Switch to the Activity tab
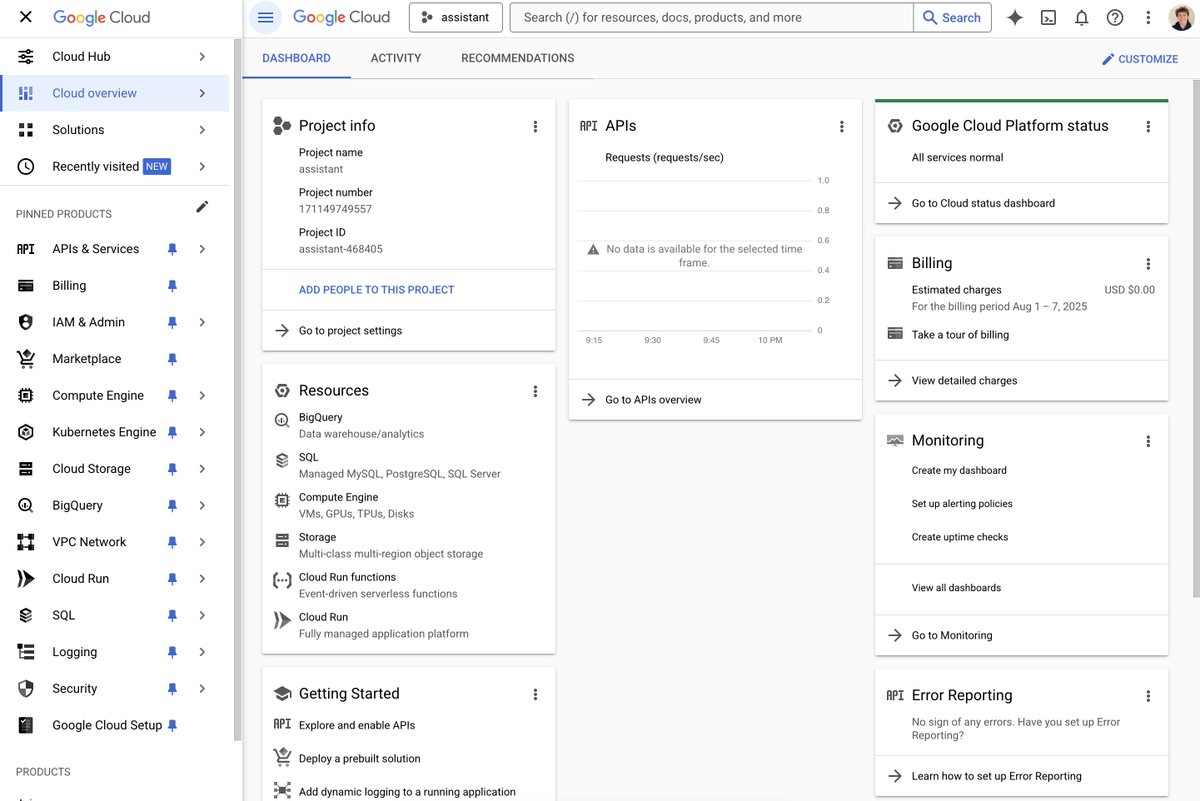1200x801 pixels. click(x=396, y=58)
